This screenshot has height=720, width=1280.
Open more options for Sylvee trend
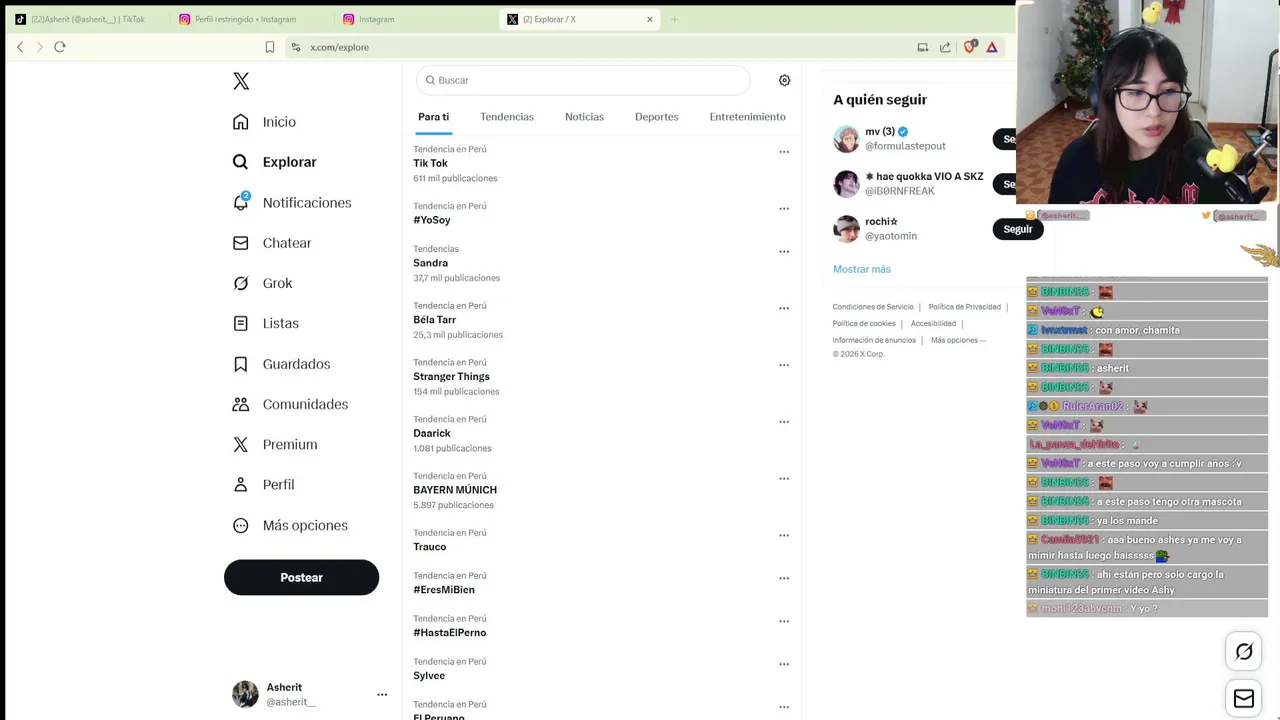pyautogui.click(x=784, y=665)
